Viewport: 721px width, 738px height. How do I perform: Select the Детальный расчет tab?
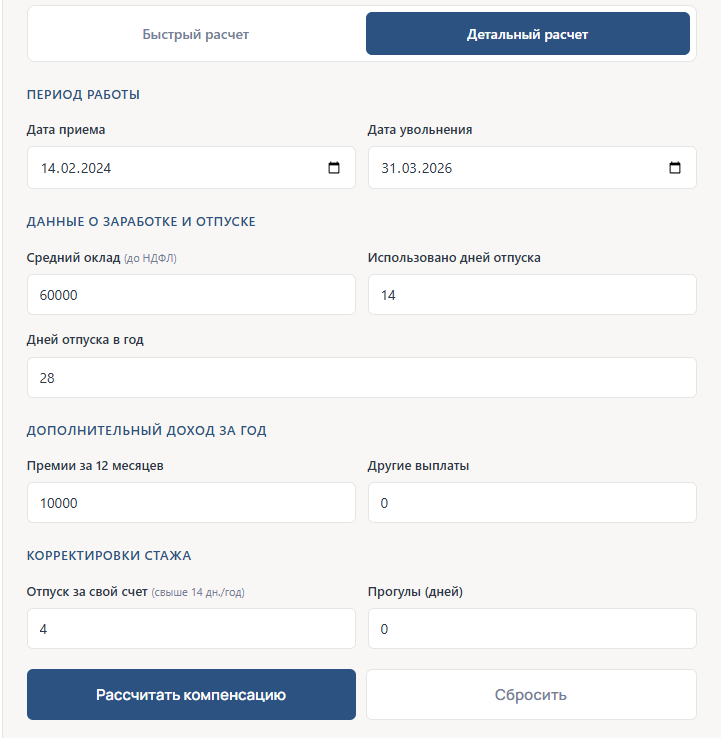(x=528, y=34)
